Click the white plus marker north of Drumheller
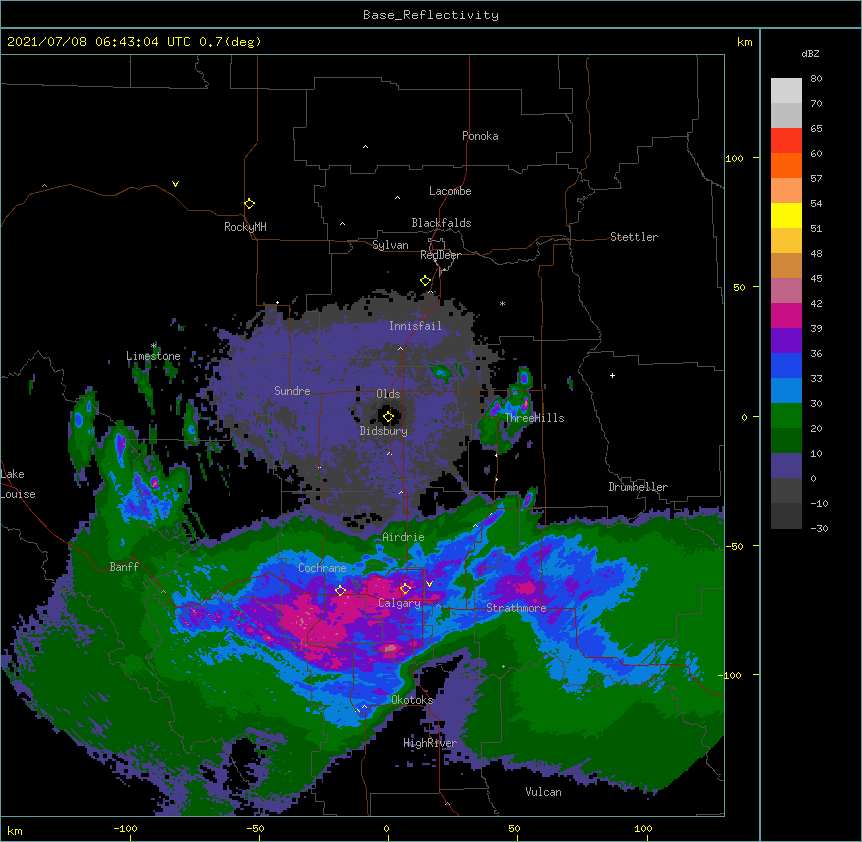The image size is (862, 842). pyautogui.click(x=612, y=375)
